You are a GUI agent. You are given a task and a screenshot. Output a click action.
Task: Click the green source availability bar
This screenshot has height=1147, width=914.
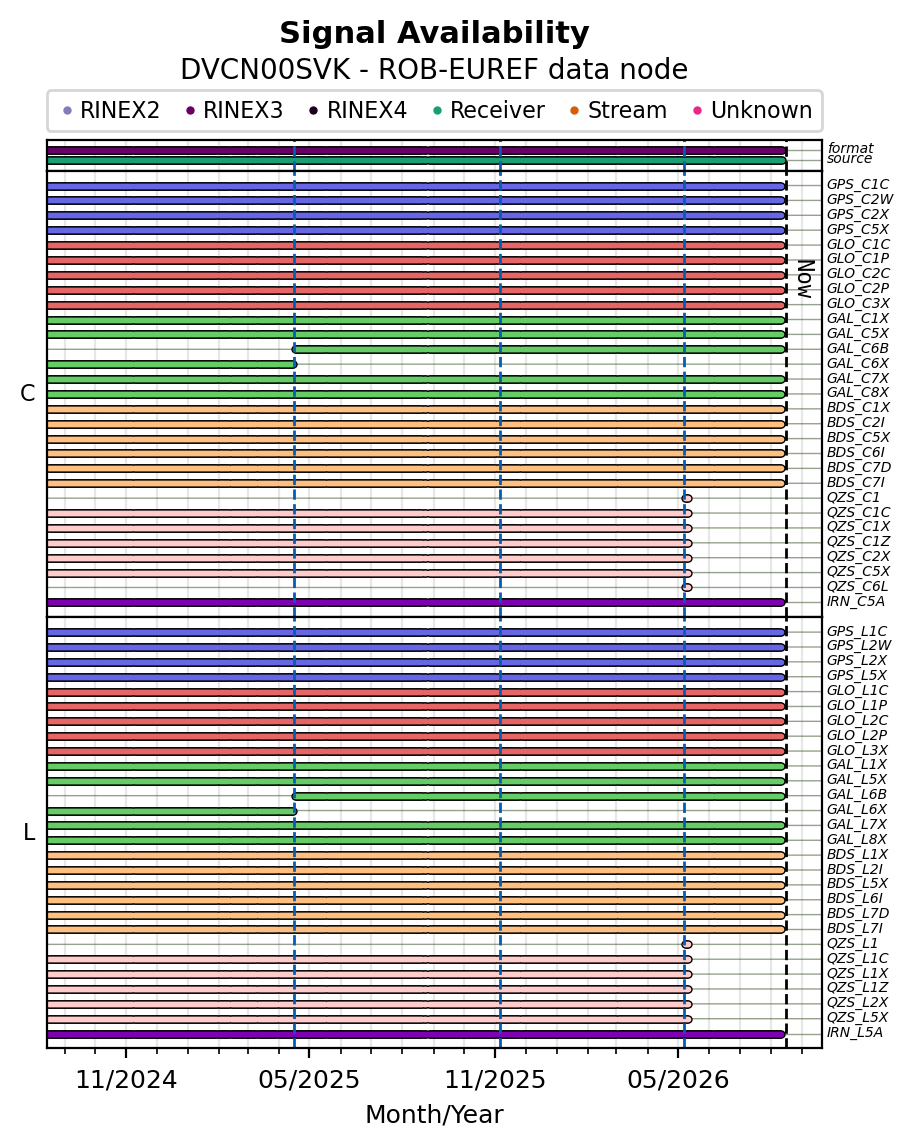coord(416,161)
